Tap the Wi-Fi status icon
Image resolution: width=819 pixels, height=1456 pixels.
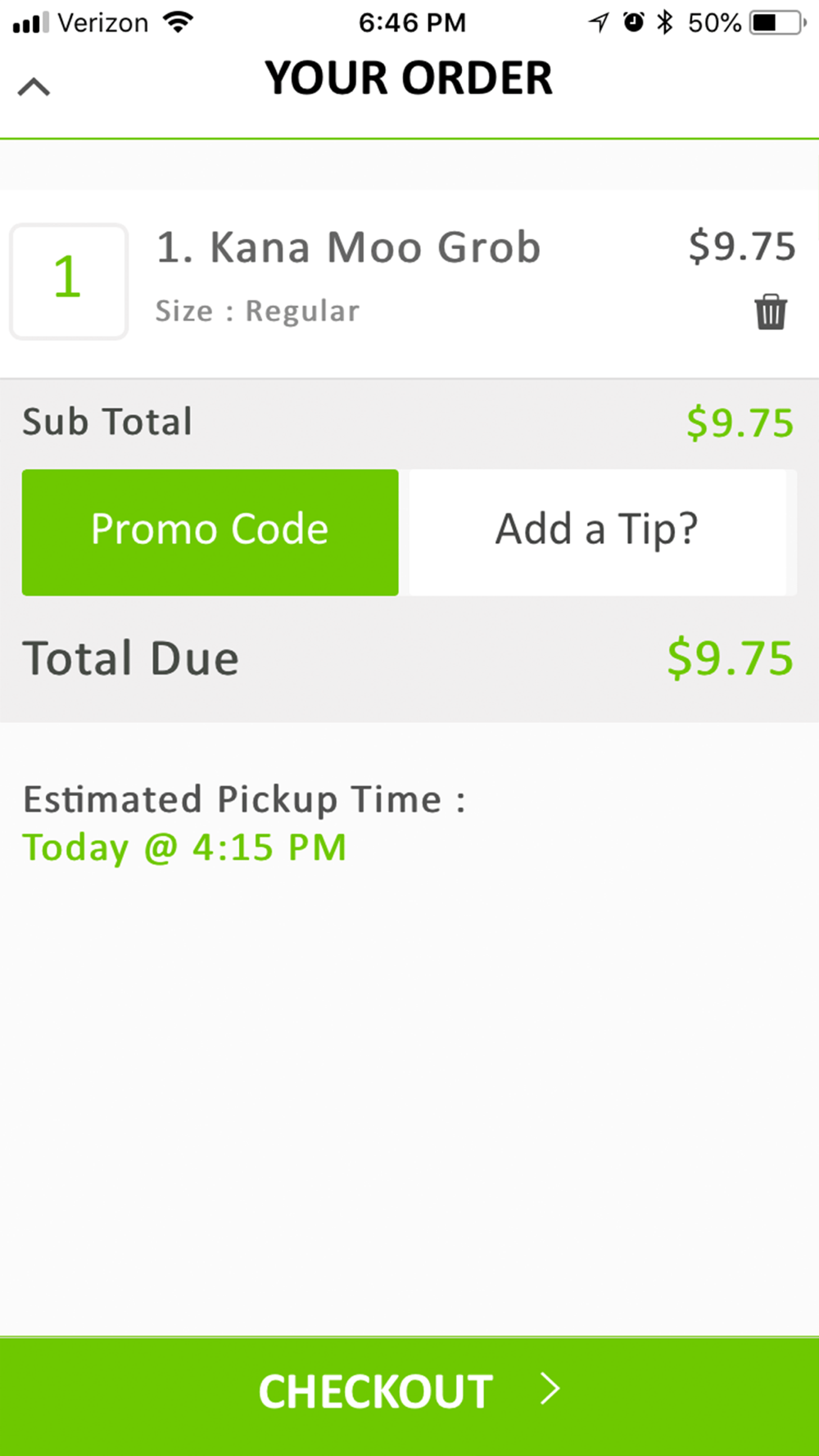178,22
